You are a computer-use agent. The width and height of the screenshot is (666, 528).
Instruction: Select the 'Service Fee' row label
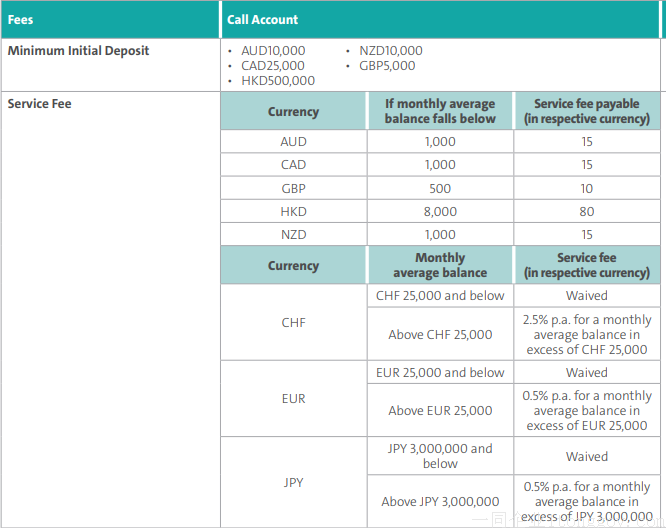[x=40, y=104]
